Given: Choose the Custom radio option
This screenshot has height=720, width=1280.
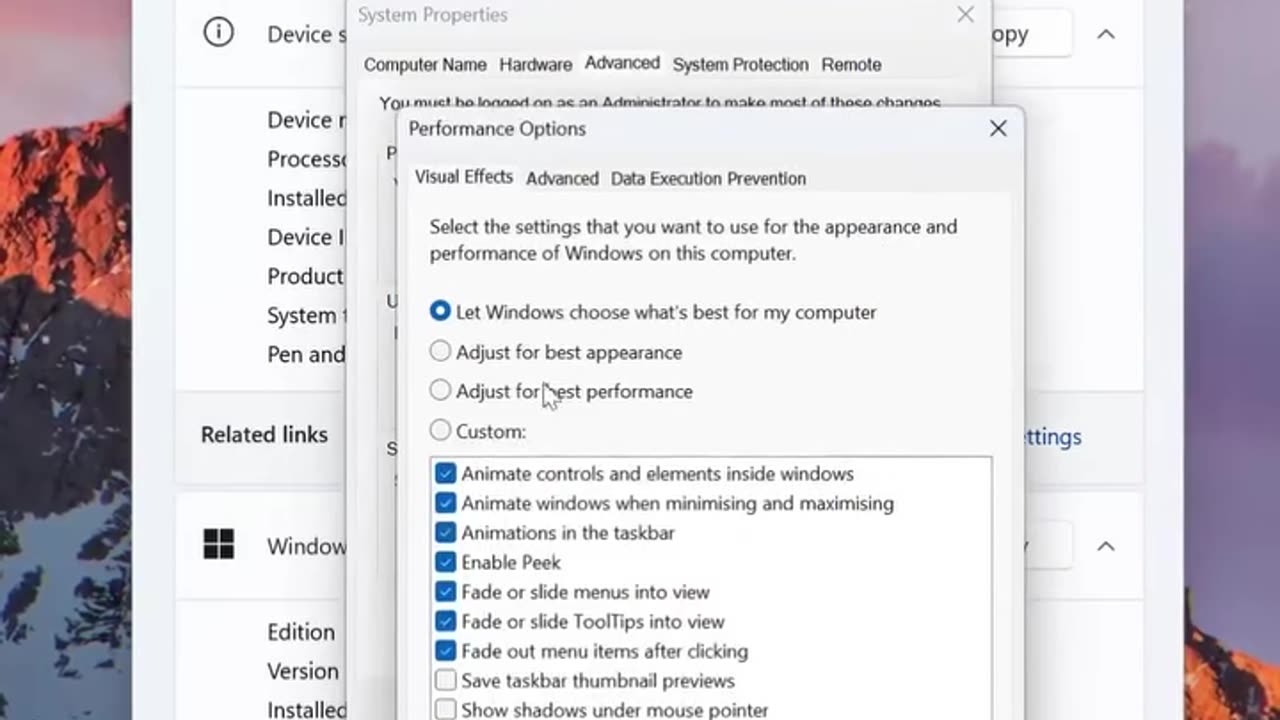Looking at the screenshot, I should pyautogui.click(x=440, y=431).
